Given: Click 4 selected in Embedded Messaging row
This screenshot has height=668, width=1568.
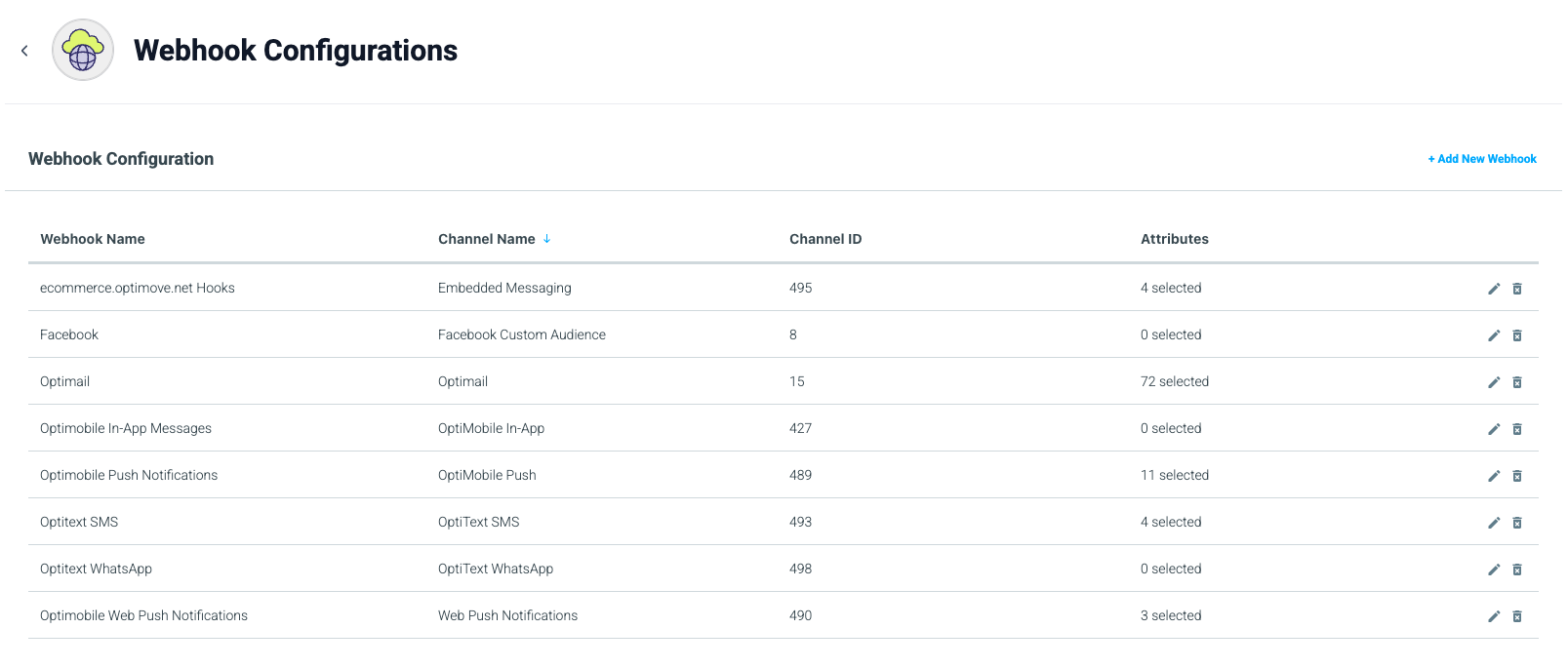Looking at the screenshot, I should point(1171,288).
